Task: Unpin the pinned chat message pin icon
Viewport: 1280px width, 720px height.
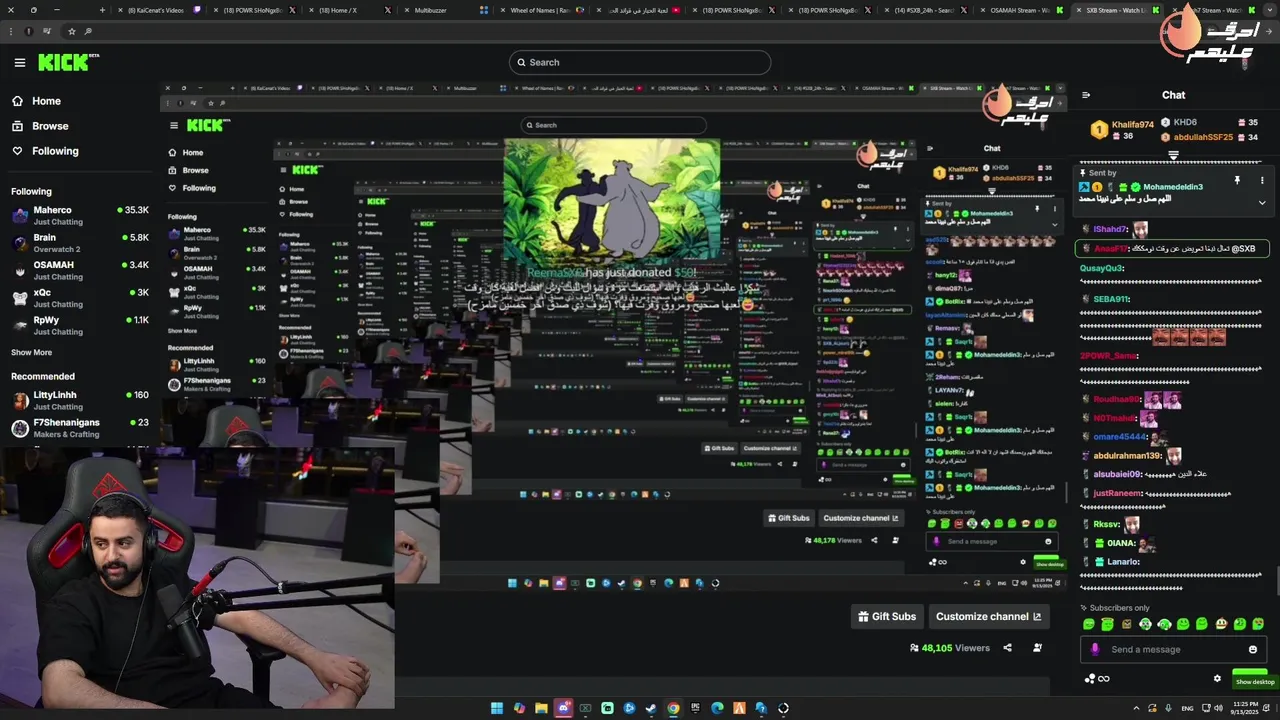Action: [1237, 180]
